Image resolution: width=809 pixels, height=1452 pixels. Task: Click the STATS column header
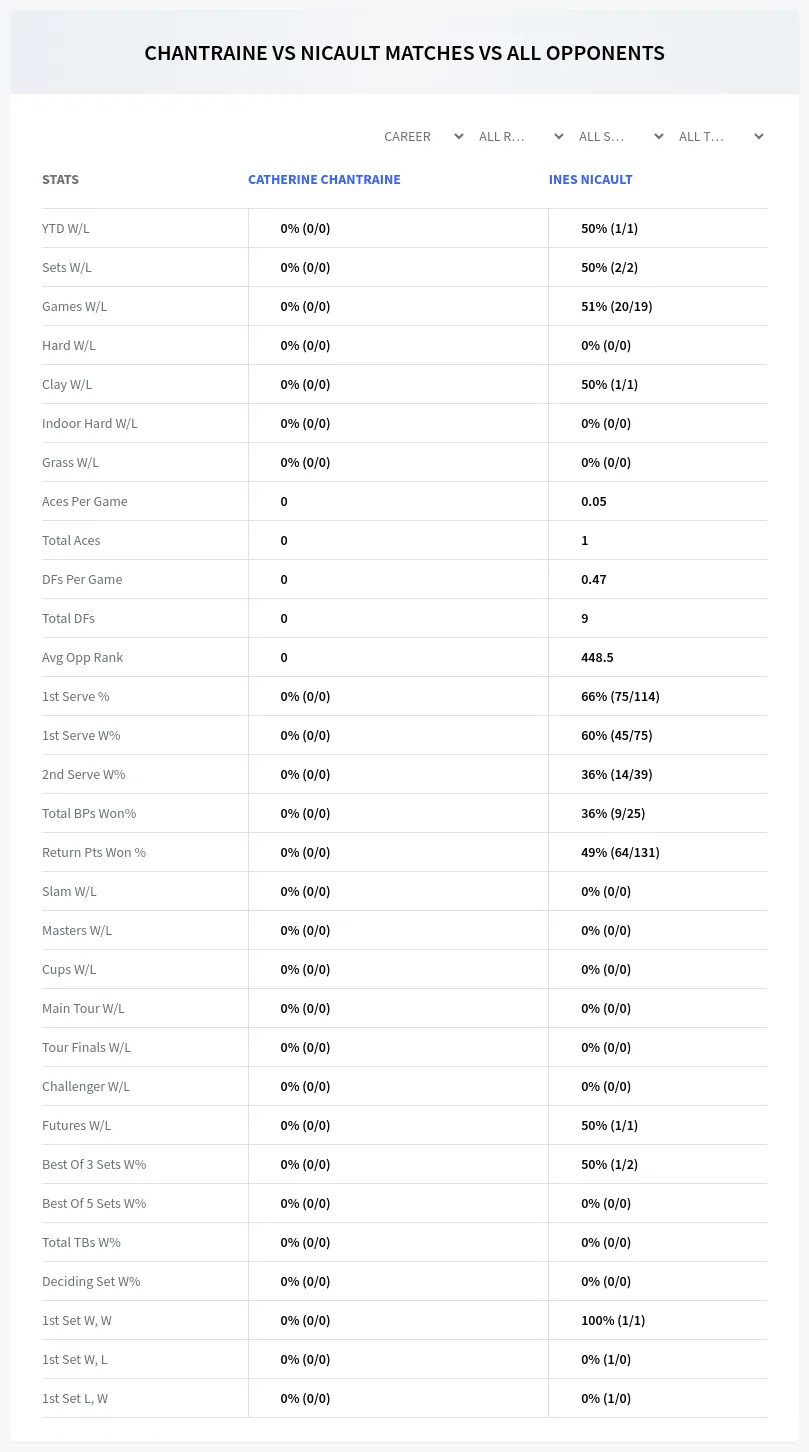point(60,180)
